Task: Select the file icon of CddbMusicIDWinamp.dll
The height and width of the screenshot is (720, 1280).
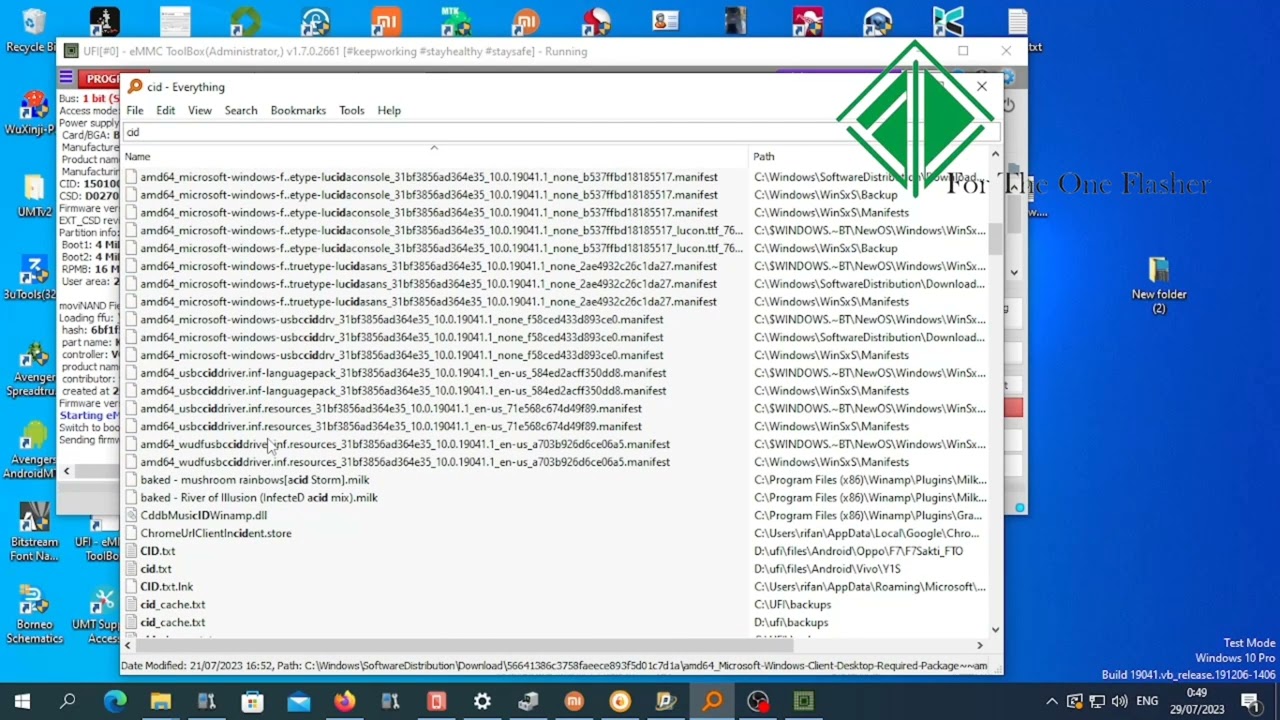Action: 130,515
